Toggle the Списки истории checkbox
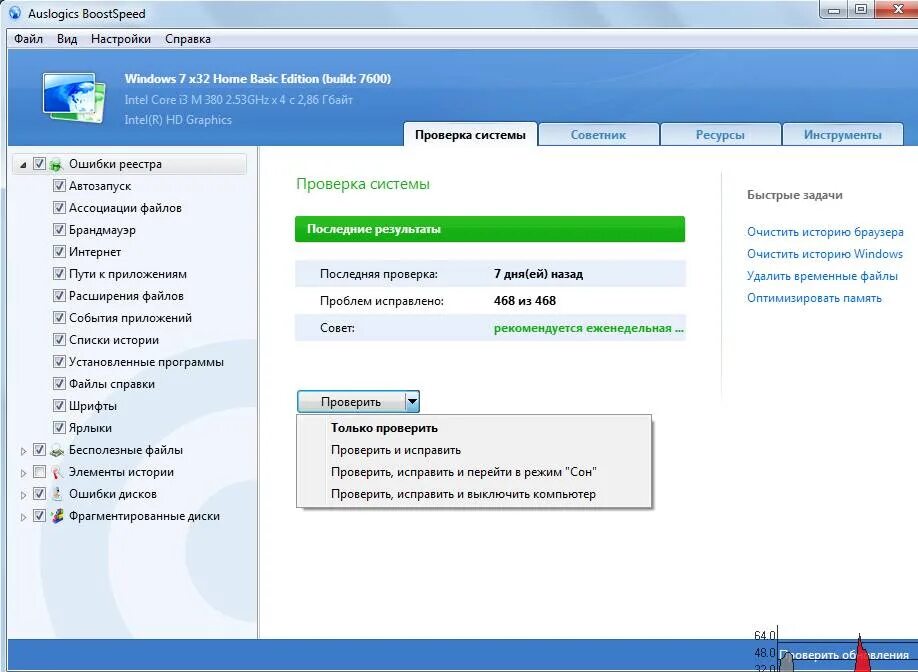The width and height of the screenshot is (918, 672). pos(59,340)
